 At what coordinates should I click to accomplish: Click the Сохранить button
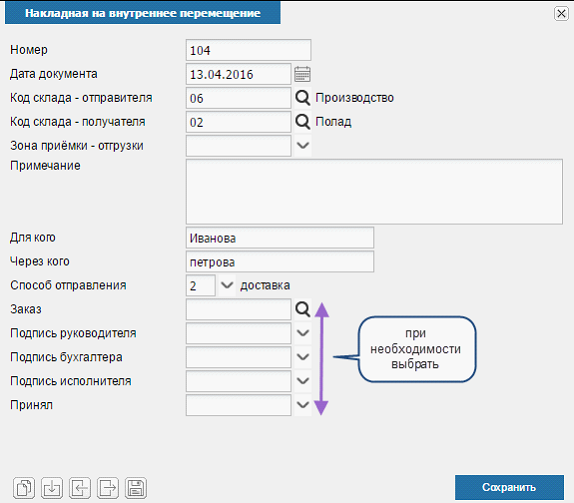click(x=509, y=487)
